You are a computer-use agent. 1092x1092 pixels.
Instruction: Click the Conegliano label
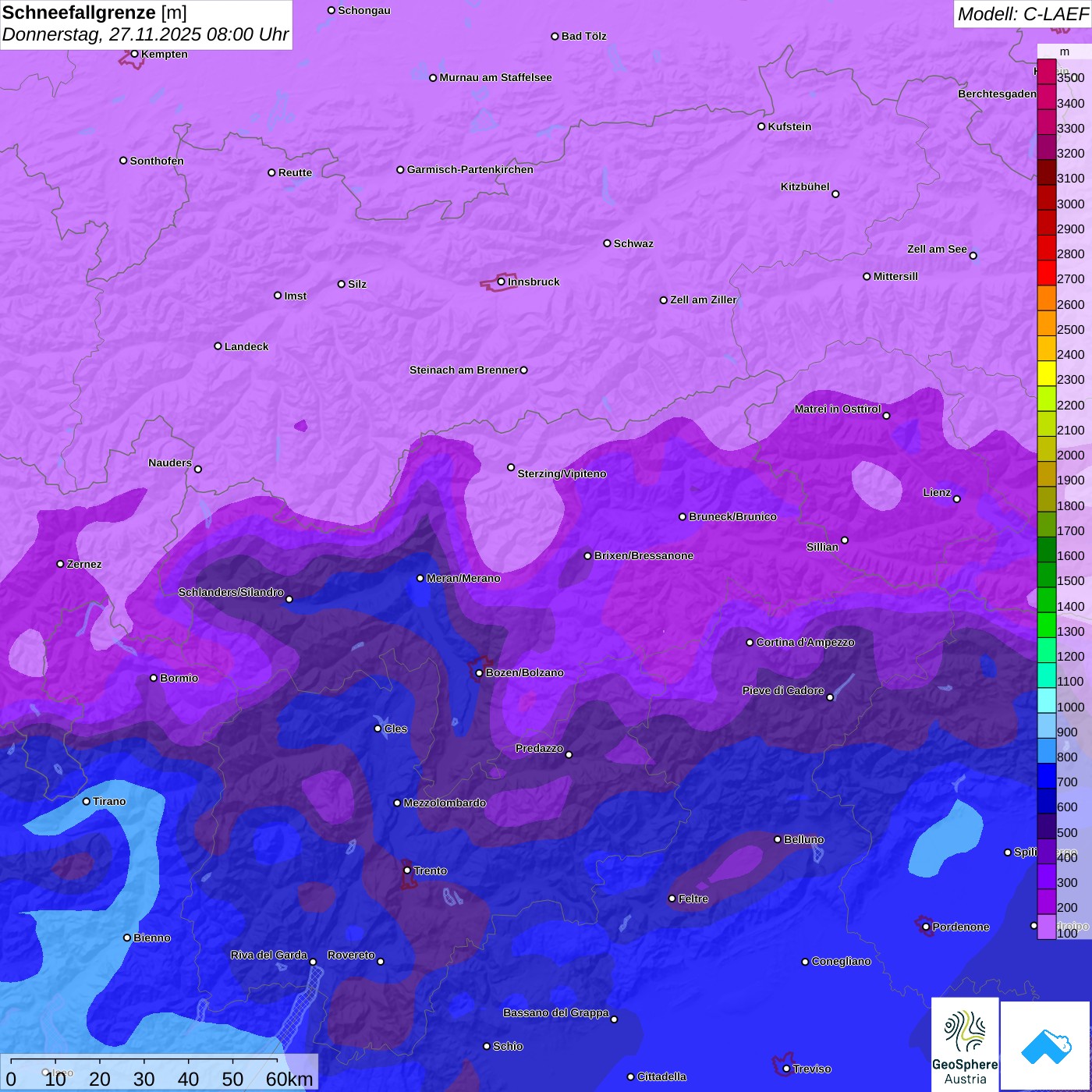click(841, 961)
